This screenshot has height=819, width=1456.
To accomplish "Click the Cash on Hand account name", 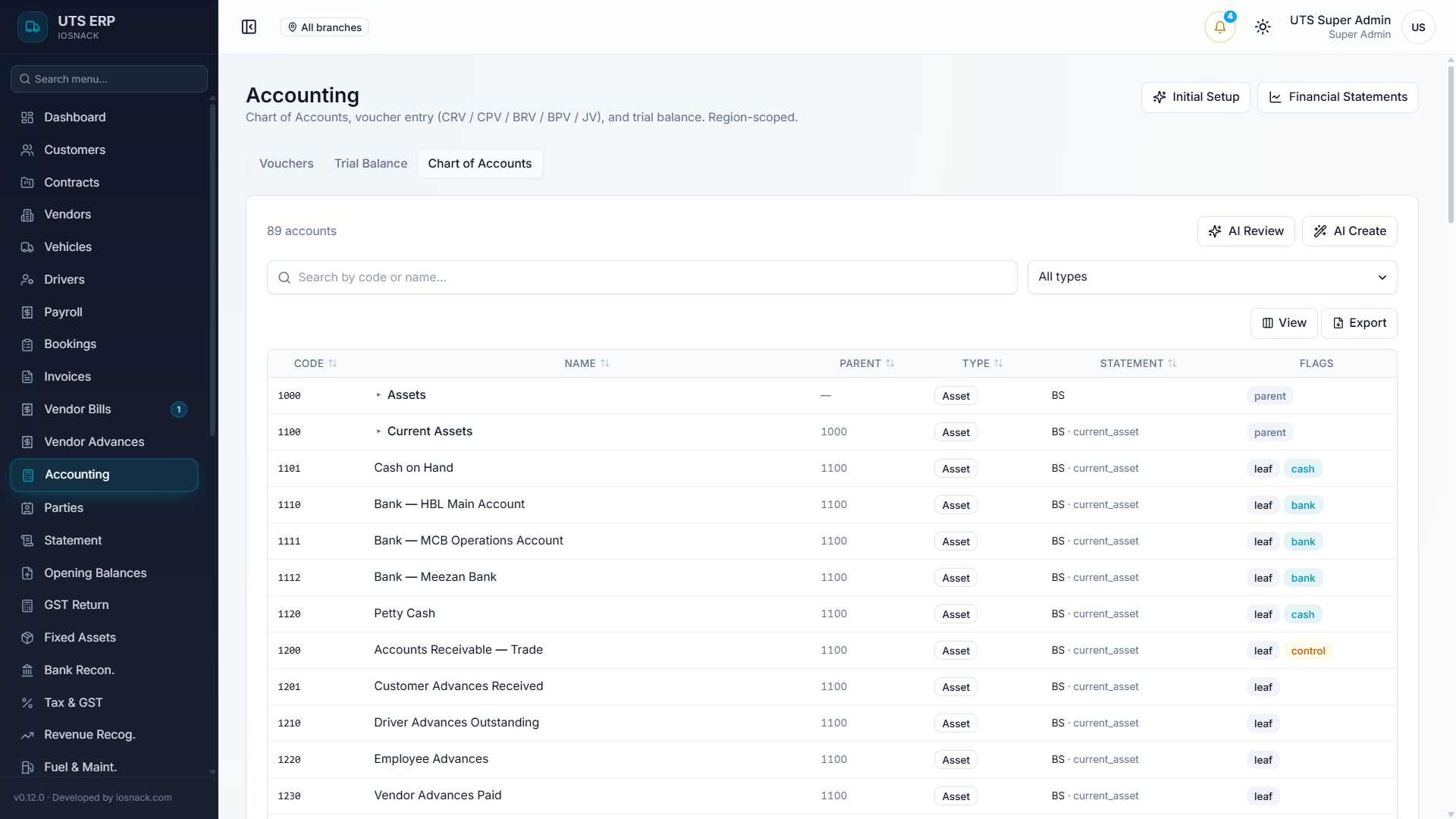I will 413,468.
